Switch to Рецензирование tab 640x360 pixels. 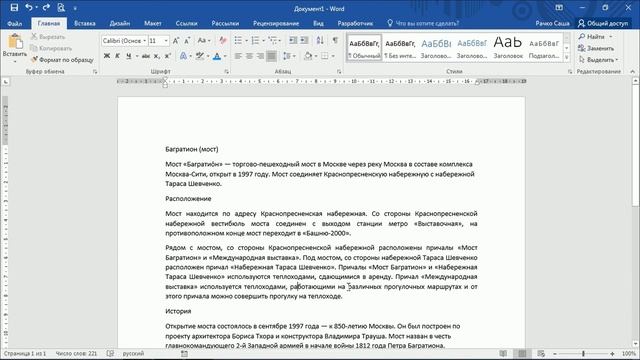pyautogui.click(x=276, y=23)
